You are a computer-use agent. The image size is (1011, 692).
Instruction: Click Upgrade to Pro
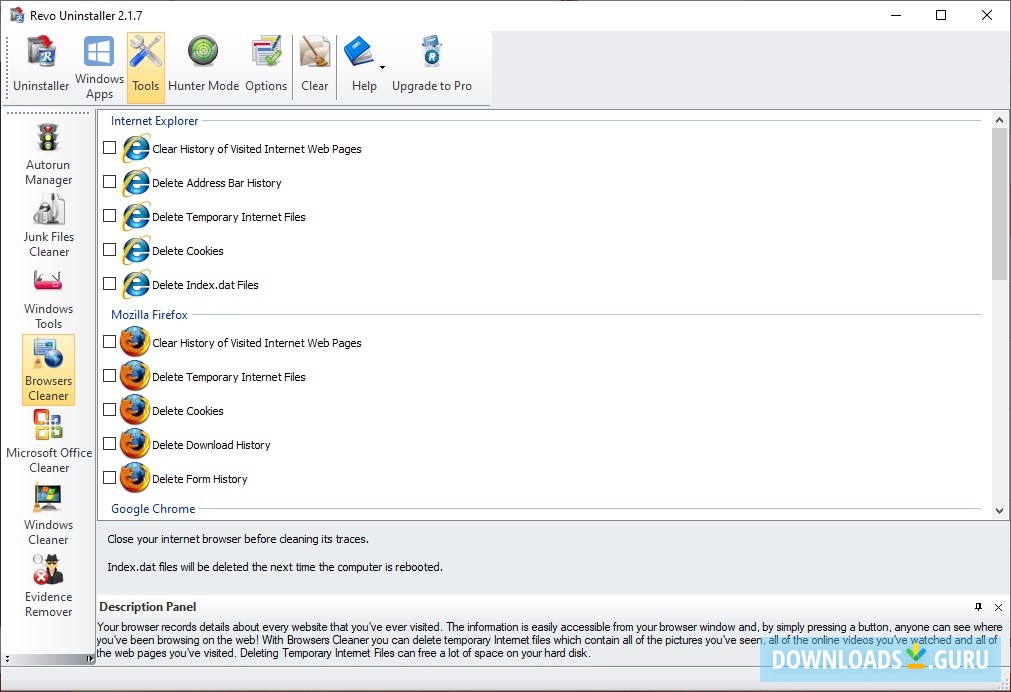point(433,62)
